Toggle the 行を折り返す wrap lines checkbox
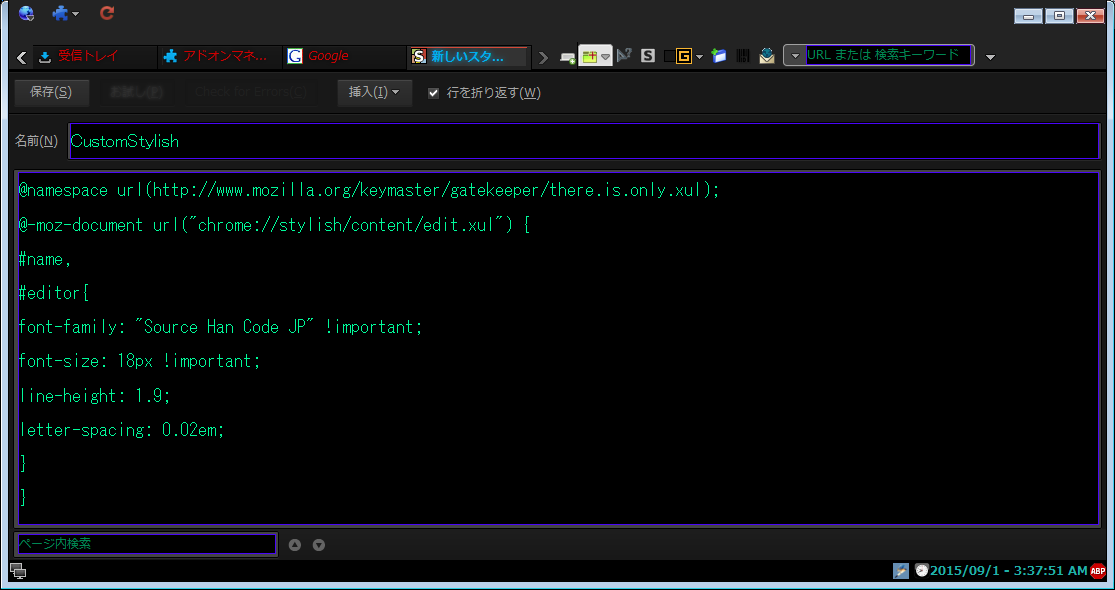This screenshot has width=1115, height=590. point(434,93)
